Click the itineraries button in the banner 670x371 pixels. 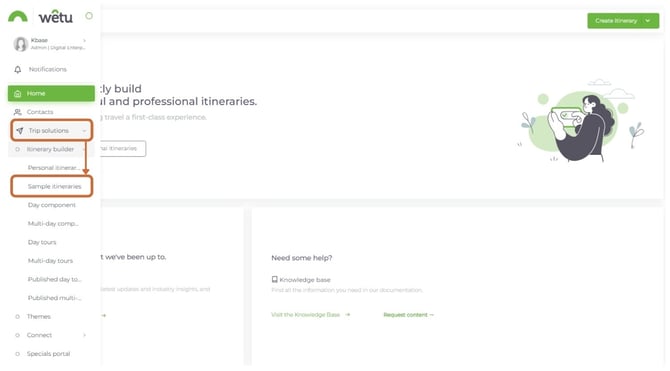tap(123, 148)
